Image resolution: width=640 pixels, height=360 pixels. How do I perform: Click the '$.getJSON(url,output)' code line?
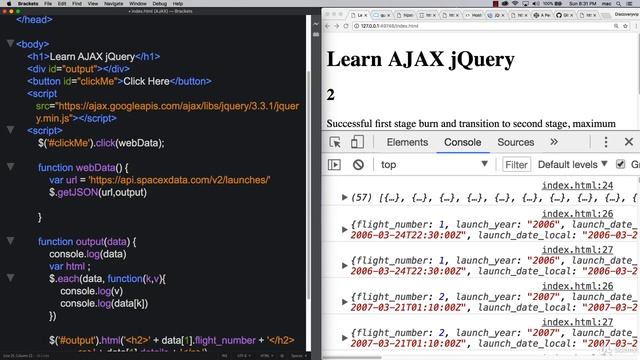(98, 192)
